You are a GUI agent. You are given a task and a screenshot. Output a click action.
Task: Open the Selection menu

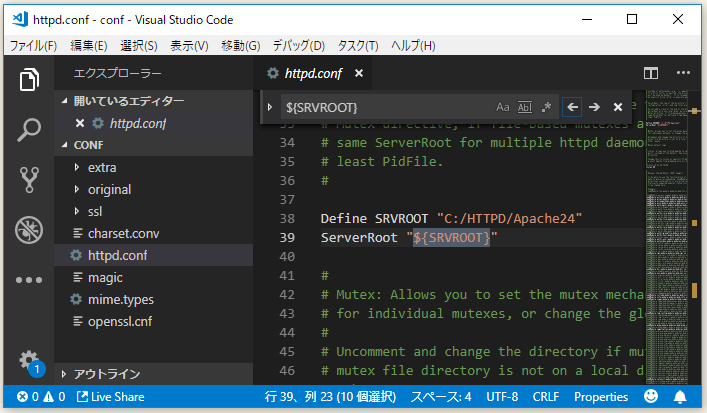coord(139,46)
